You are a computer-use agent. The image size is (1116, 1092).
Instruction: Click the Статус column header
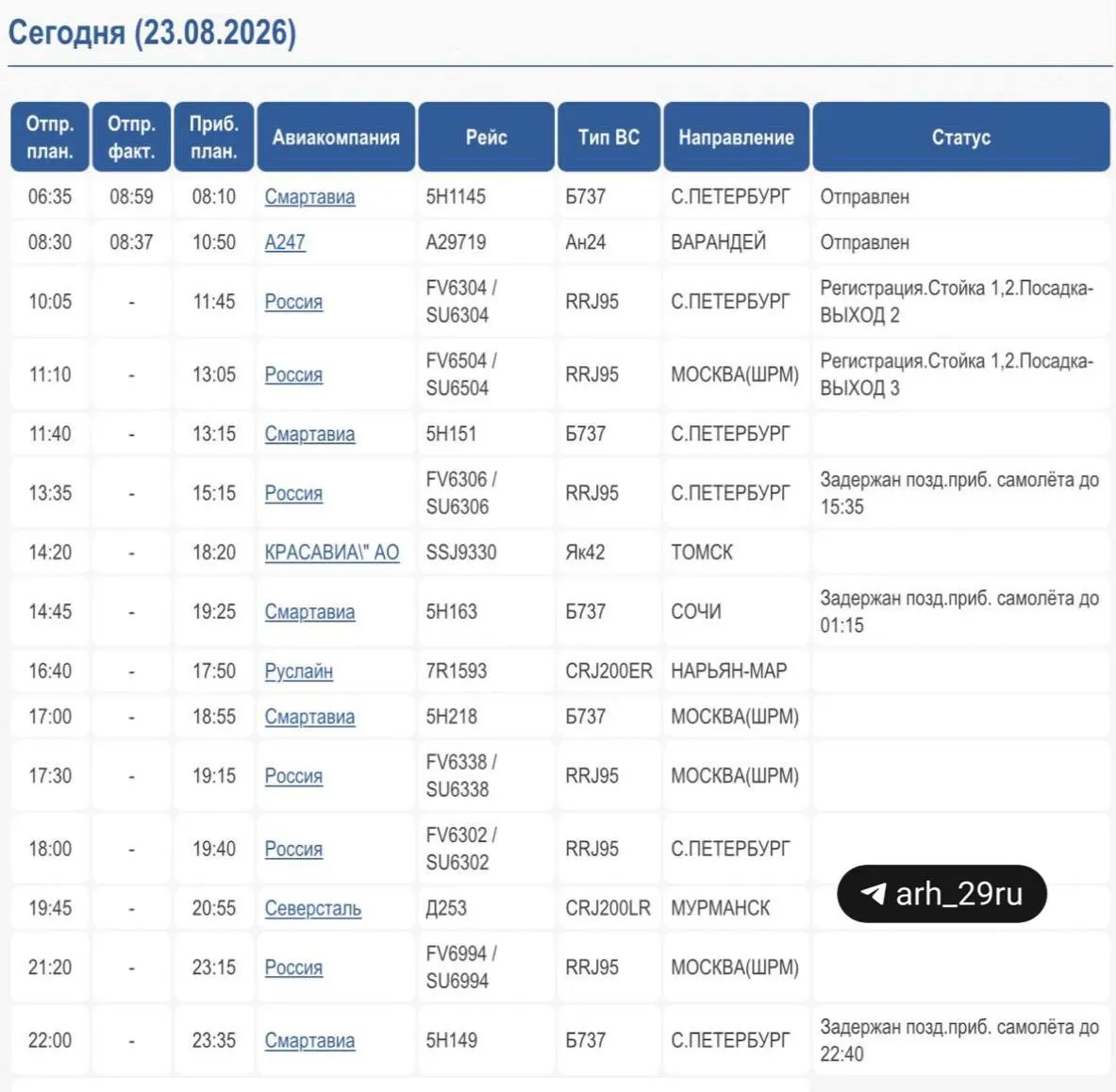[961, 137]
